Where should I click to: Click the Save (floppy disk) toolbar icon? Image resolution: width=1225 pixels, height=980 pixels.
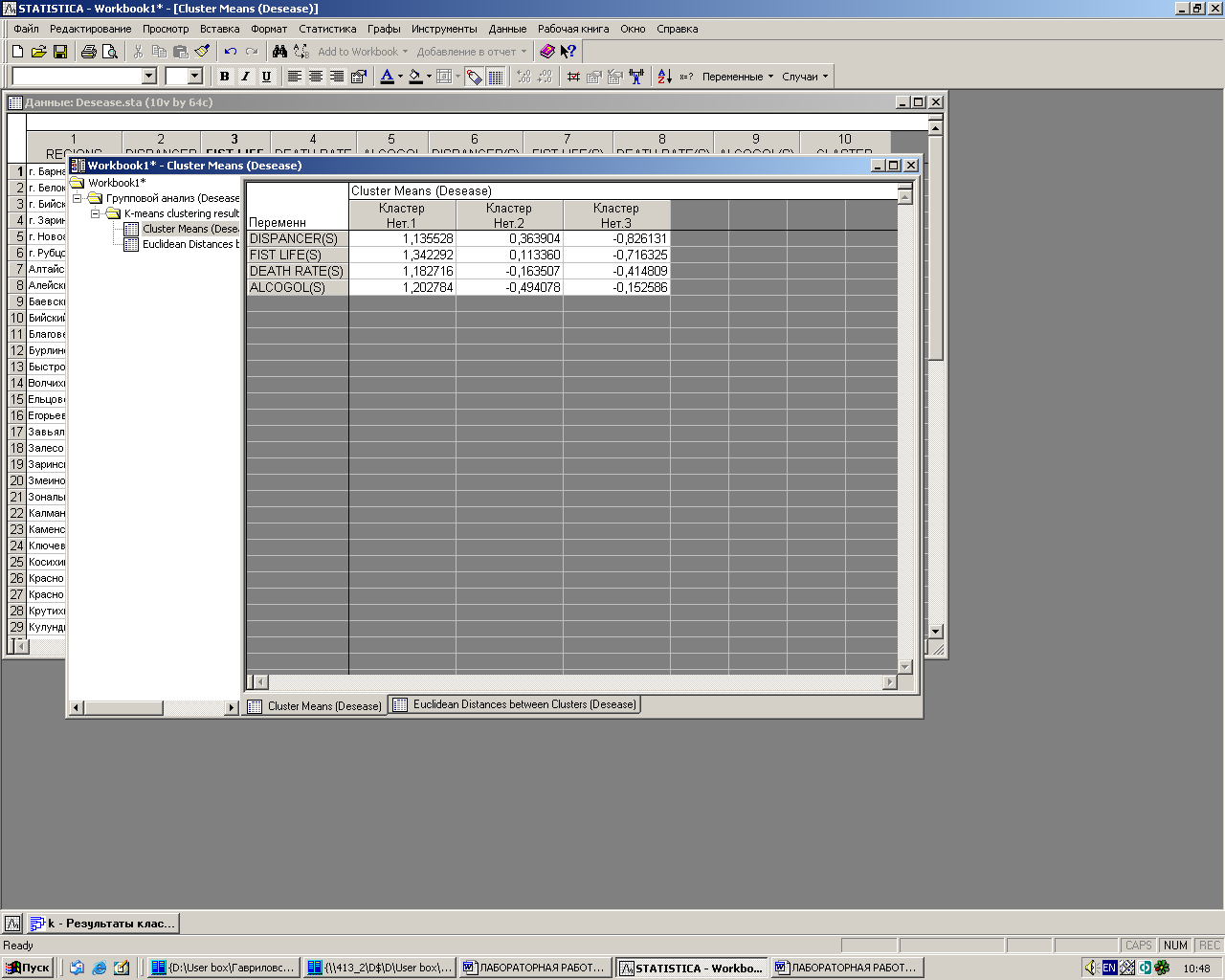pos(59,52)
